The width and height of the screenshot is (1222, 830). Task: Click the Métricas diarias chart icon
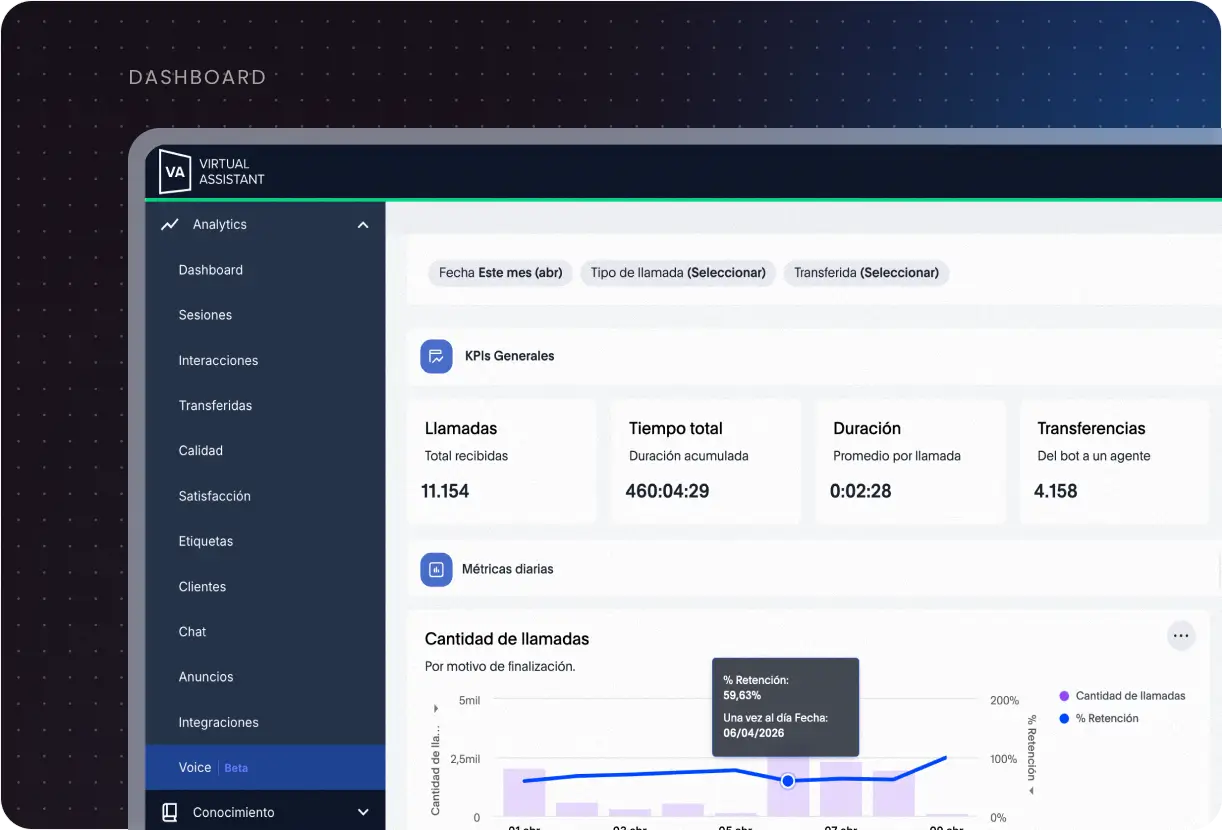[436, 569]
